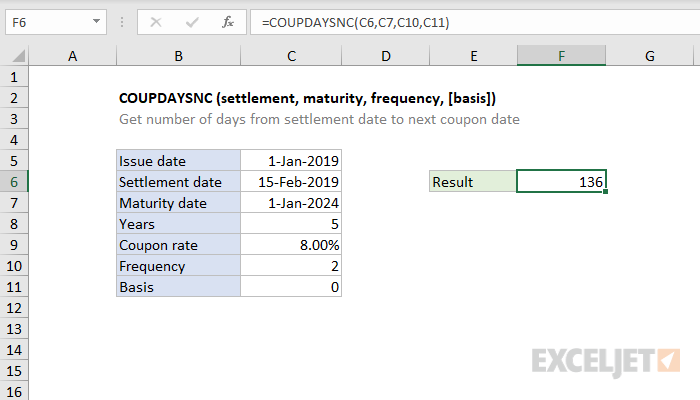Click the cancel (X) formula bar icon
The width and height of the screenshot is (700, 400).
pos(156,22)
